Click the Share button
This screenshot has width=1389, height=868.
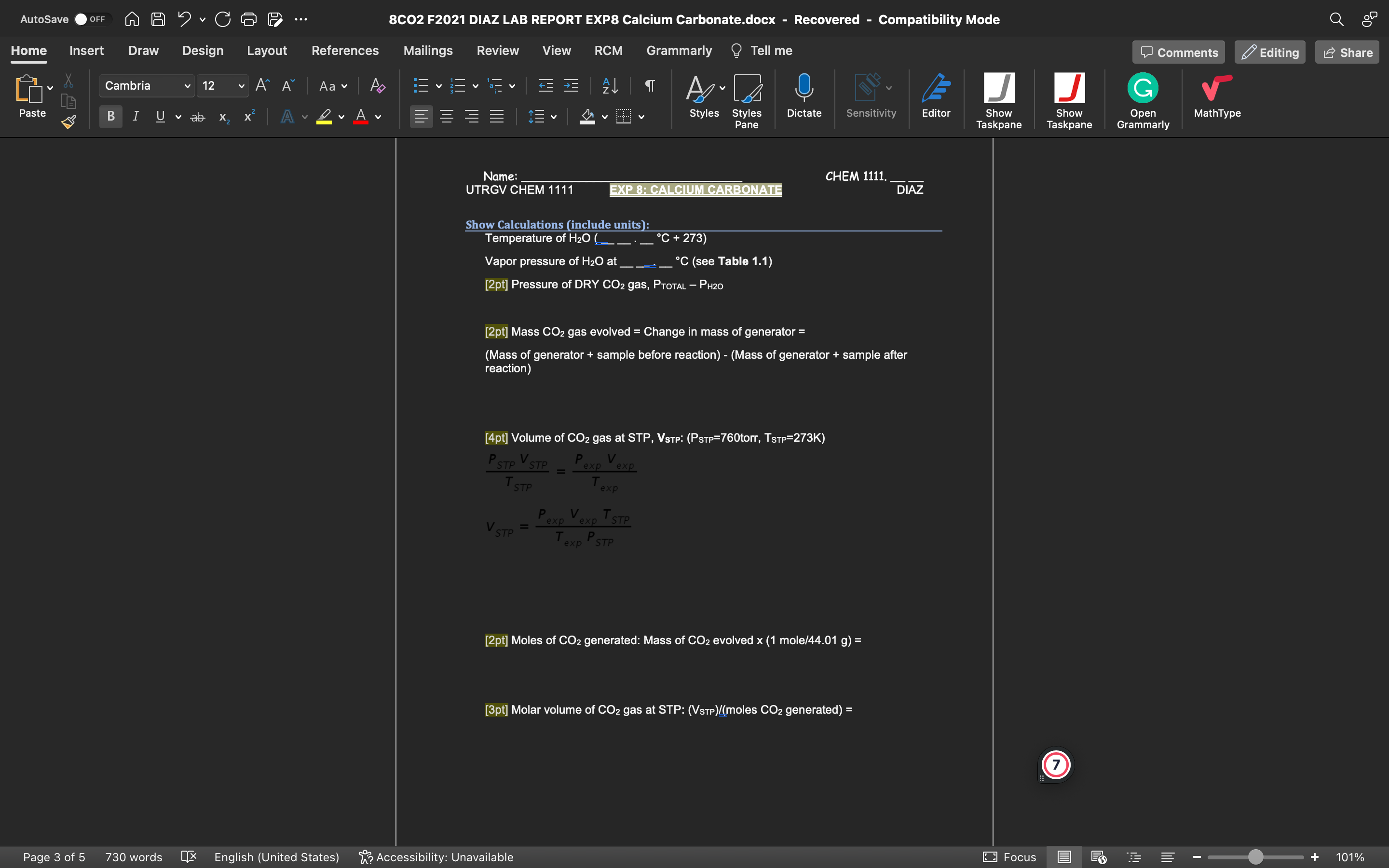[x=1347, y=52]
